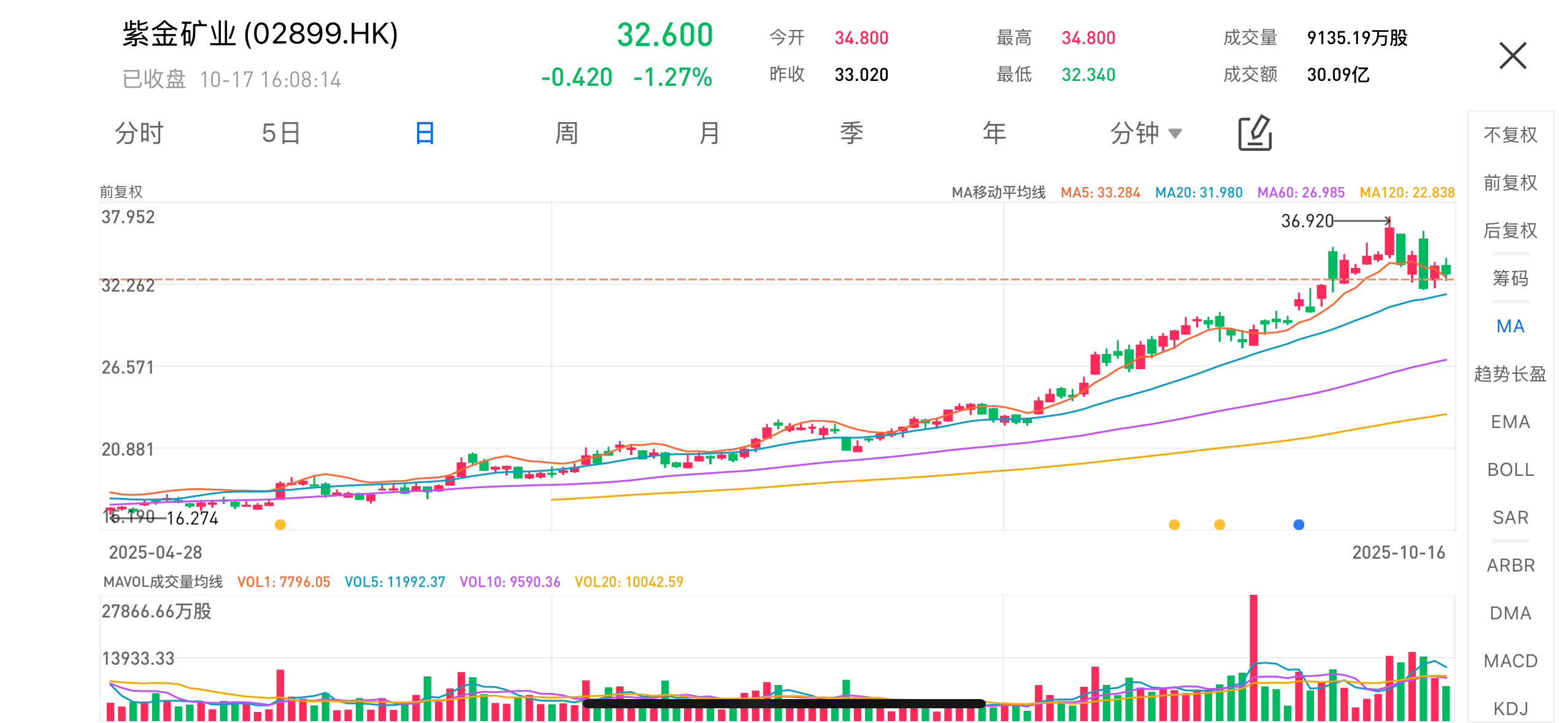This screenshot has height=723, width=1568.
Task: Enable the BOLL indicator
Action: (x=1510, y=470)
